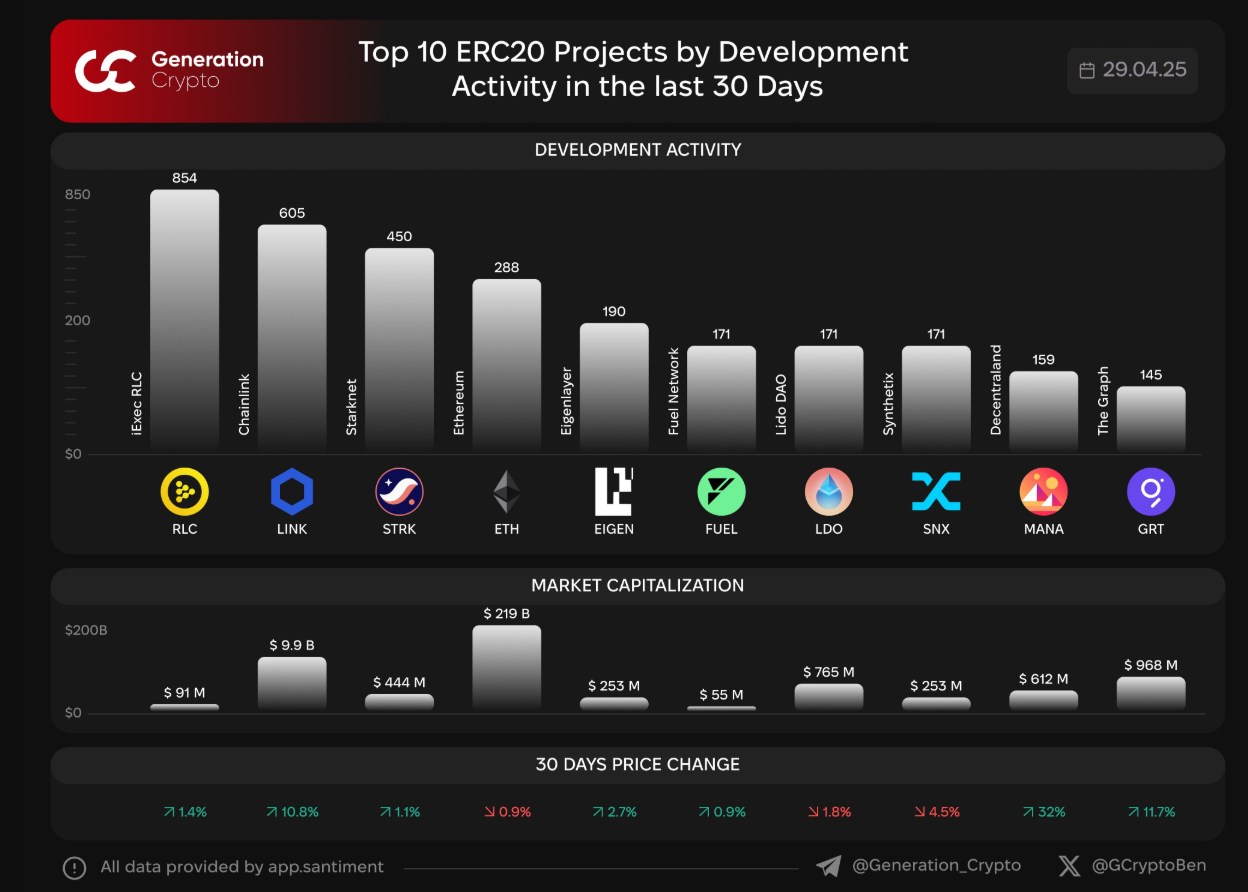Image resolution: width=1248 pixels, height=892 pixels.
Task: Switch to the MARKET CAPITALIZATION section header
Action: coord(638,585)
